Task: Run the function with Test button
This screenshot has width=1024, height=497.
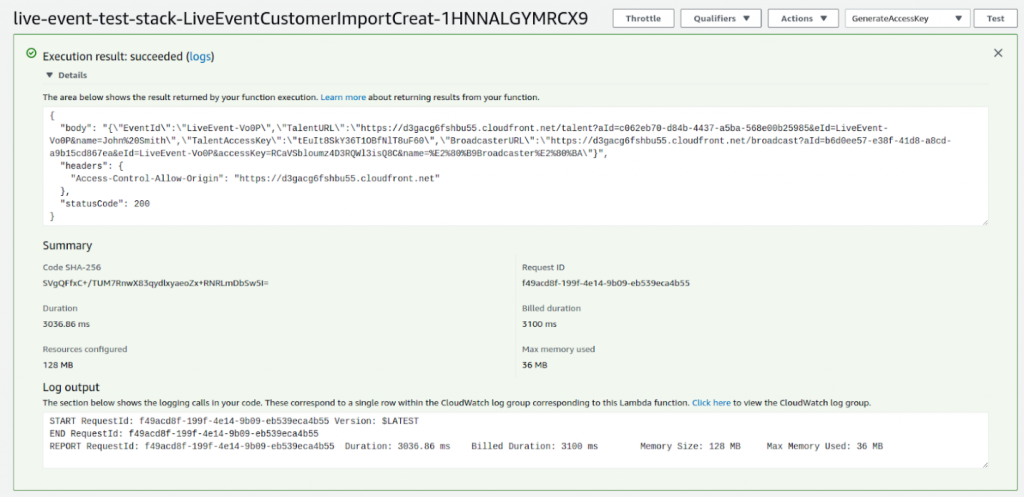Action: click(x=995, y=18)
